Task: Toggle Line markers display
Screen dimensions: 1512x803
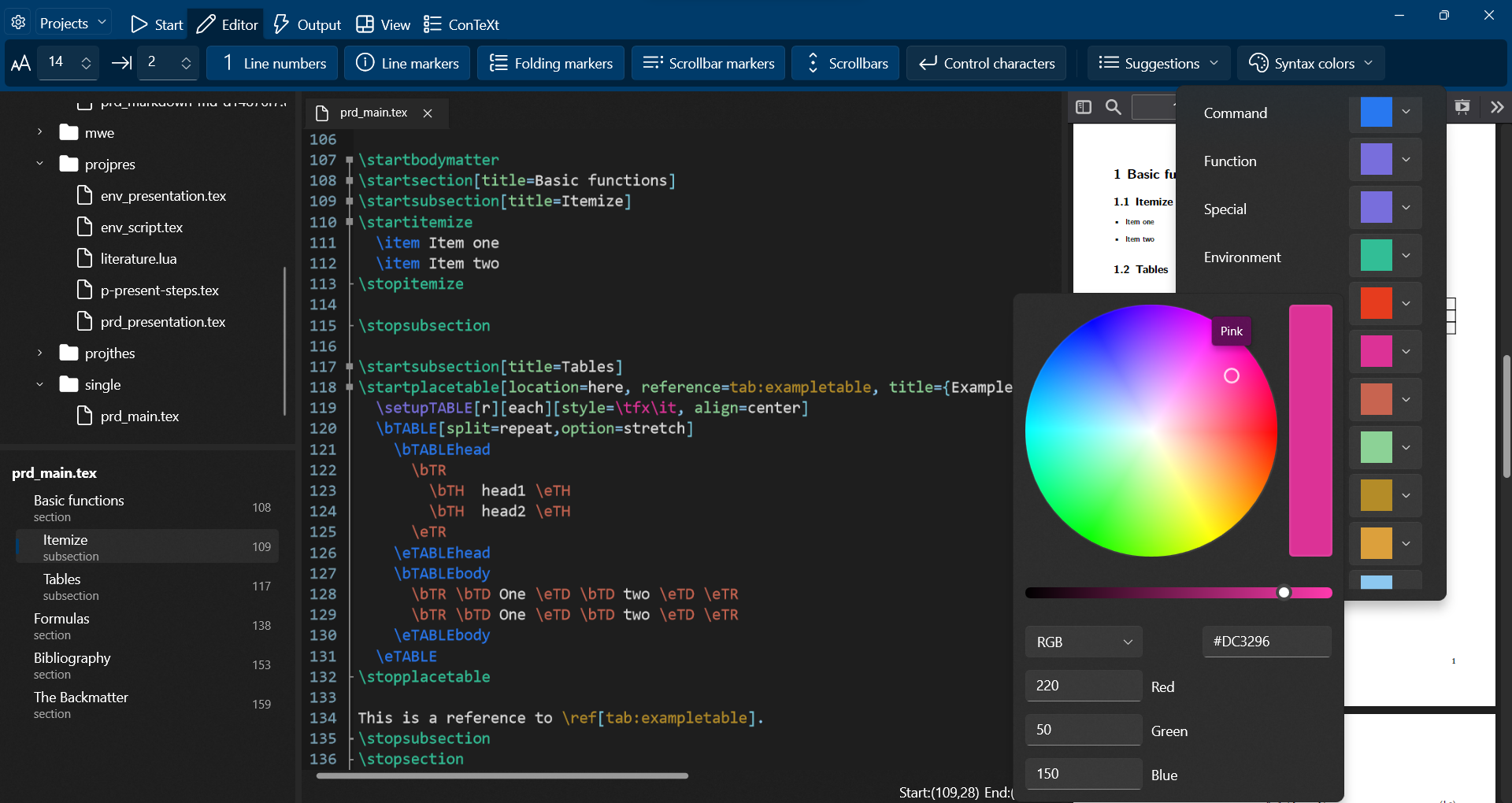Action: click(x=407, y=63)
